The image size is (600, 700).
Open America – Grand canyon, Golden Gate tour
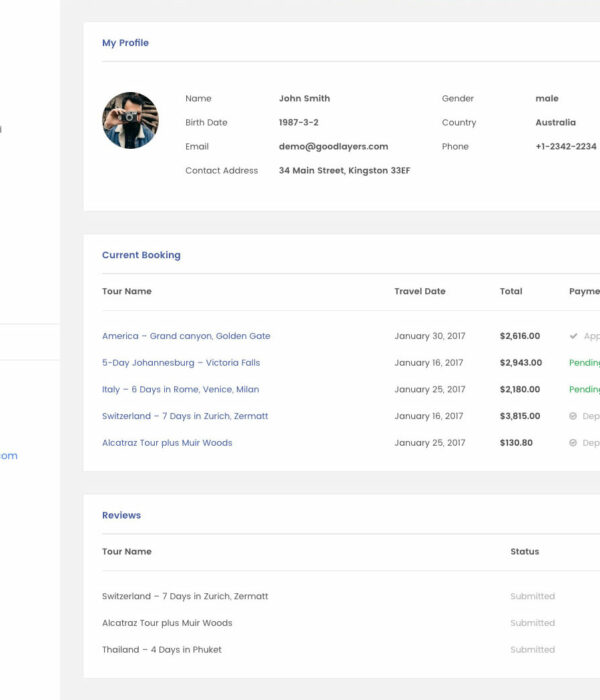point(186,336)
